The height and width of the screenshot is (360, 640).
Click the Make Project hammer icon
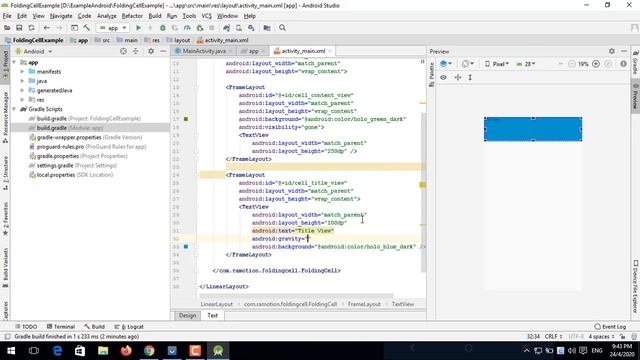pos(87,28)
